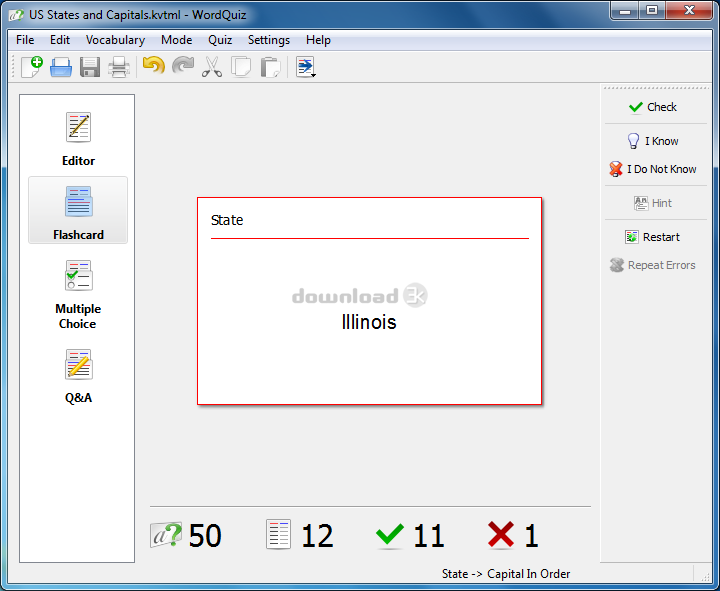Click the I Do Not Know button

pos(652,169)
